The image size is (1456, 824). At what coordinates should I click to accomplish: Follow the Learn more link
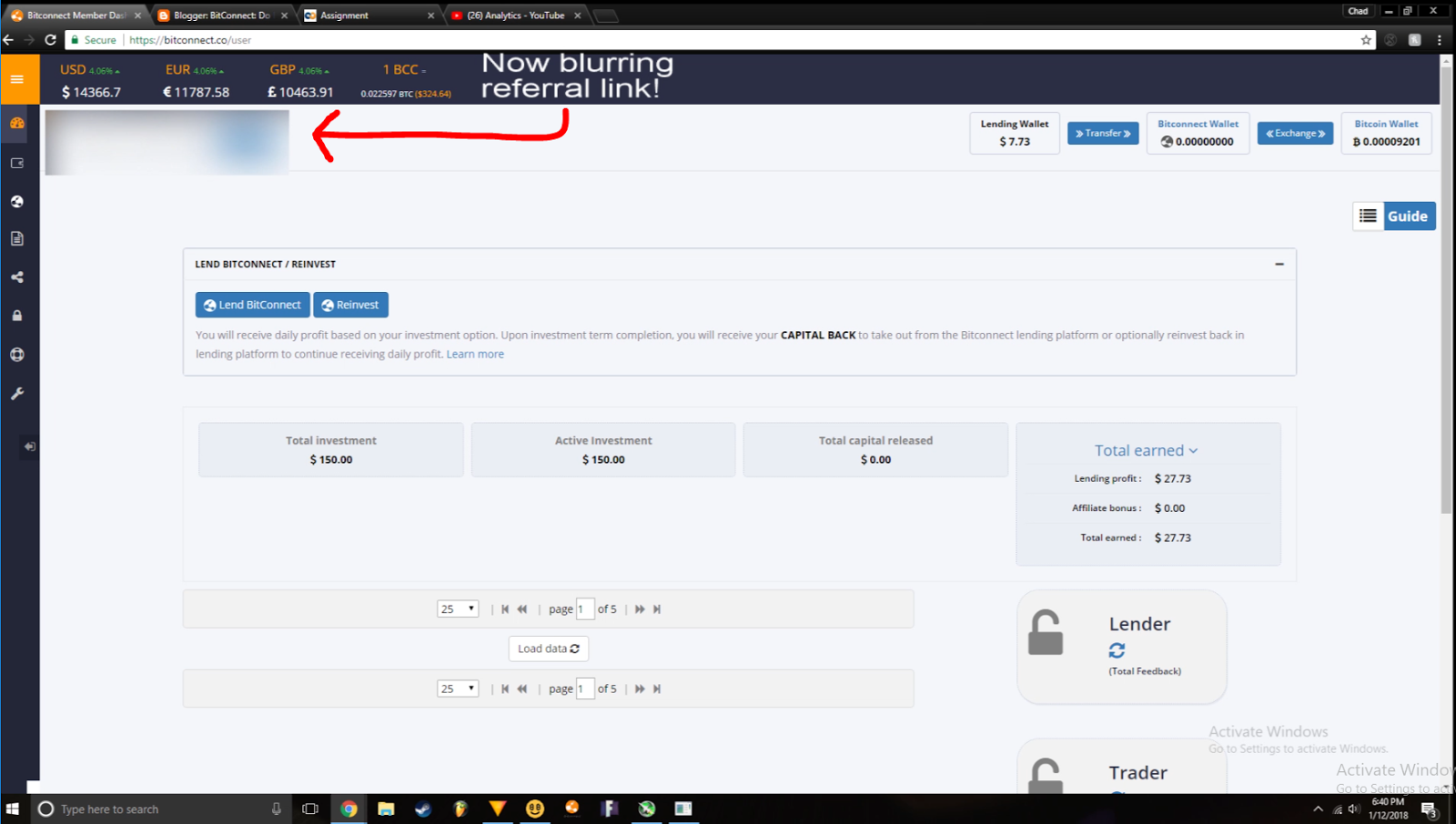[475, 355]
